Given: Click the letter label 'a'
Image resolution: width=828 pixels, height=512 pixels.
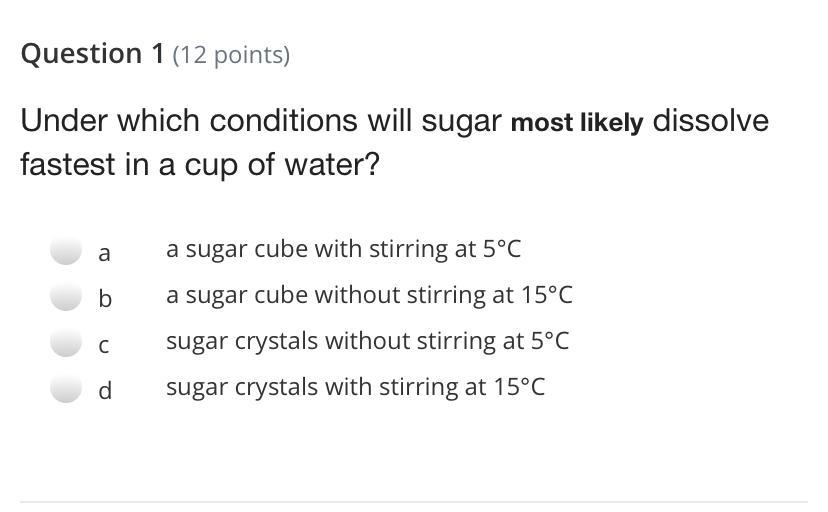Looking at the screenshot, I should pos(104,253).
